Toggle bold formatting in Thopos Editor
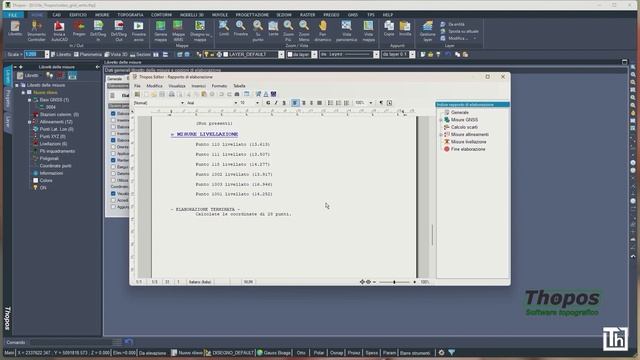The image size is (640, 360). (x=268, y=103)
